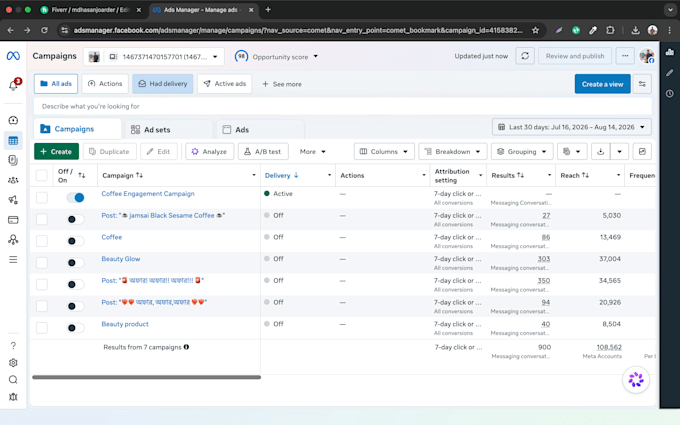Check the Beauty product row checkbox

[x=42, y=328]
